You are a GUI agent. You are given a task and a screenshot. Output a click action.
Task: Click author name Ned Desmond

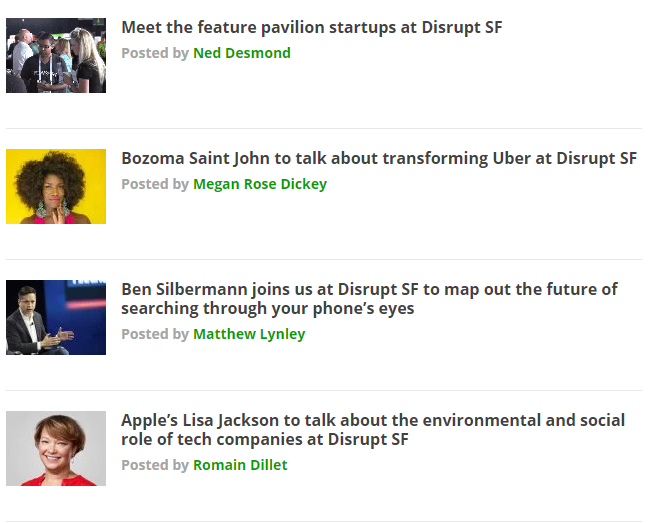click(x=242, y=53)
